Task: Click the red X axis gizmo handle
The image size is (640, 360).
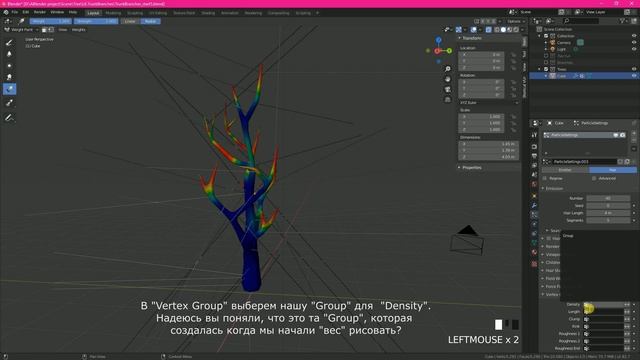Action: pyautogui.click(x=437, y=51)
